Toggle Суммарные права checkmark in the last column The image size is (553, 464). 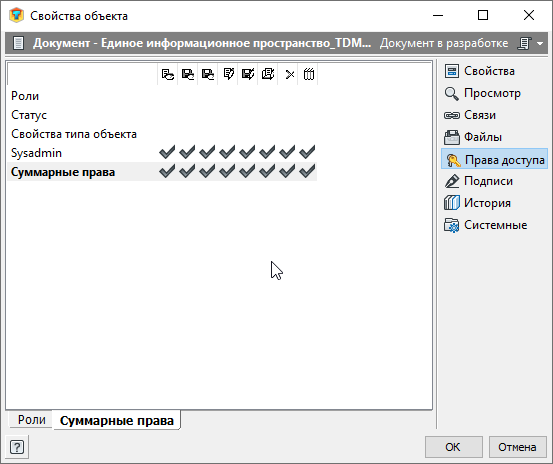click(307, 171)
